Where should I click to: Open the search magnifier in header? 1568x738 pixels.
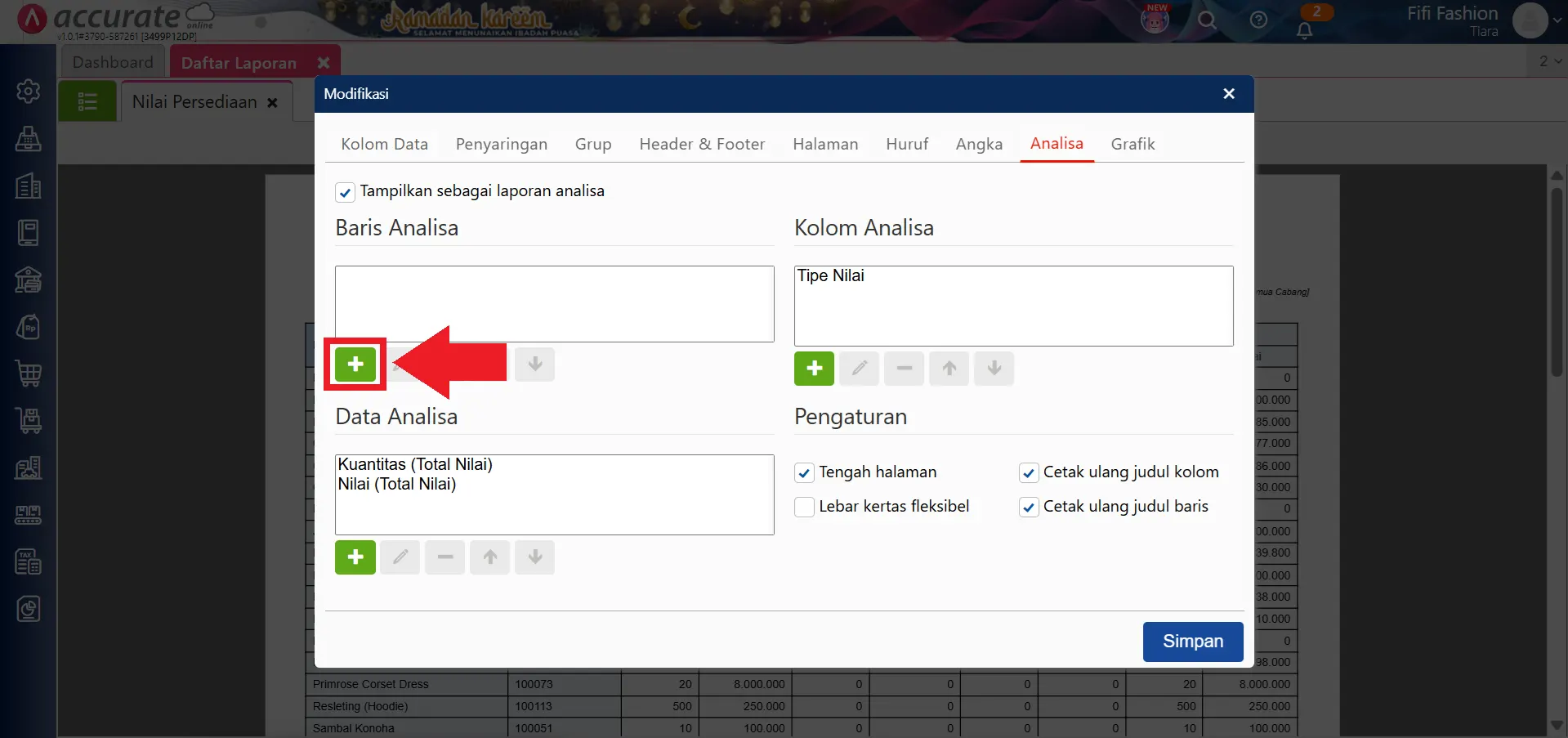(x=1207, y=20)
